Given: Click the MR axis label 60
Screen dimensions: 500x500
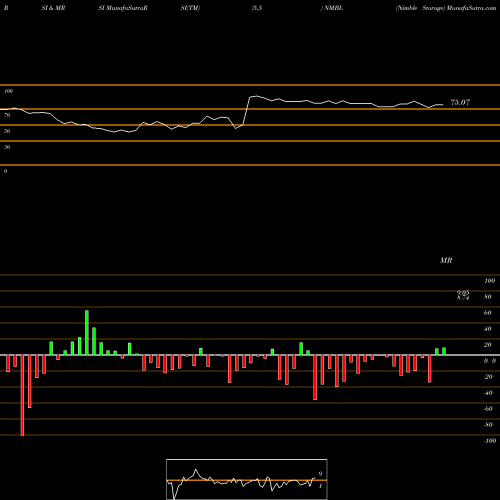Looking at the screenshot, I should click(487, 313).
